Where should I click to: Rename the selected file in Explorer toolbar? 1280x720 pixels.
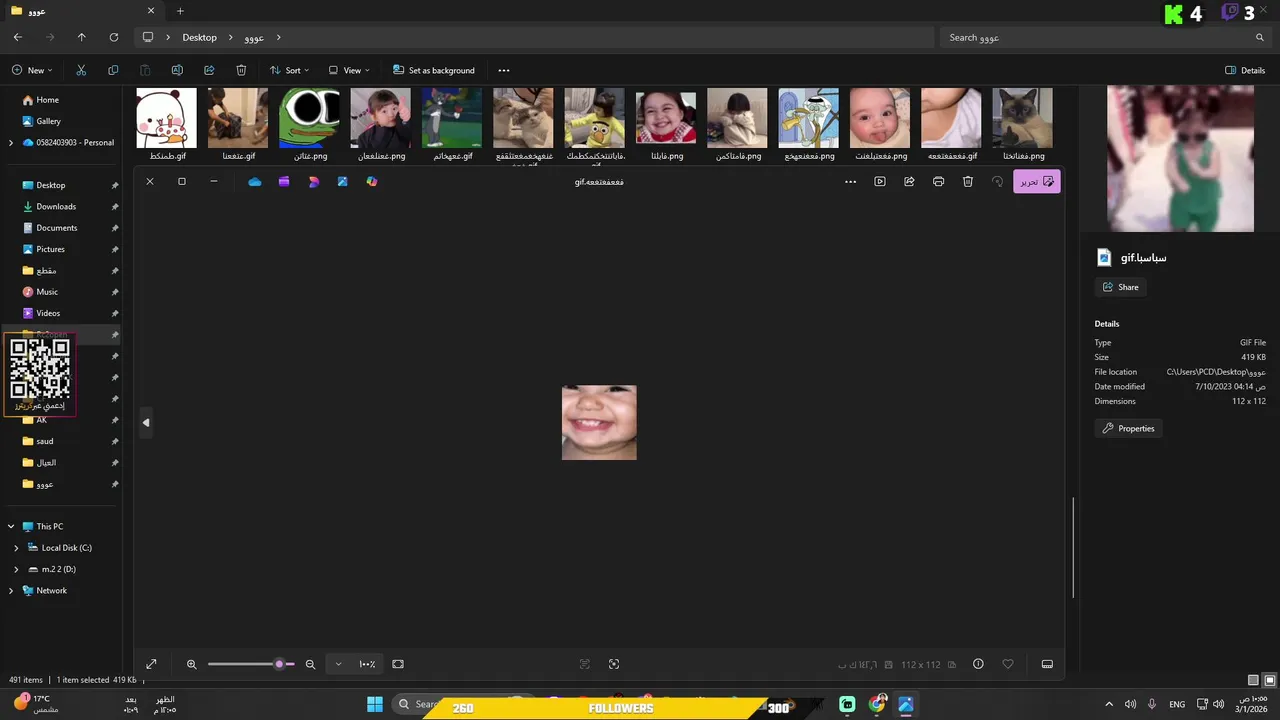coord(177,70)
